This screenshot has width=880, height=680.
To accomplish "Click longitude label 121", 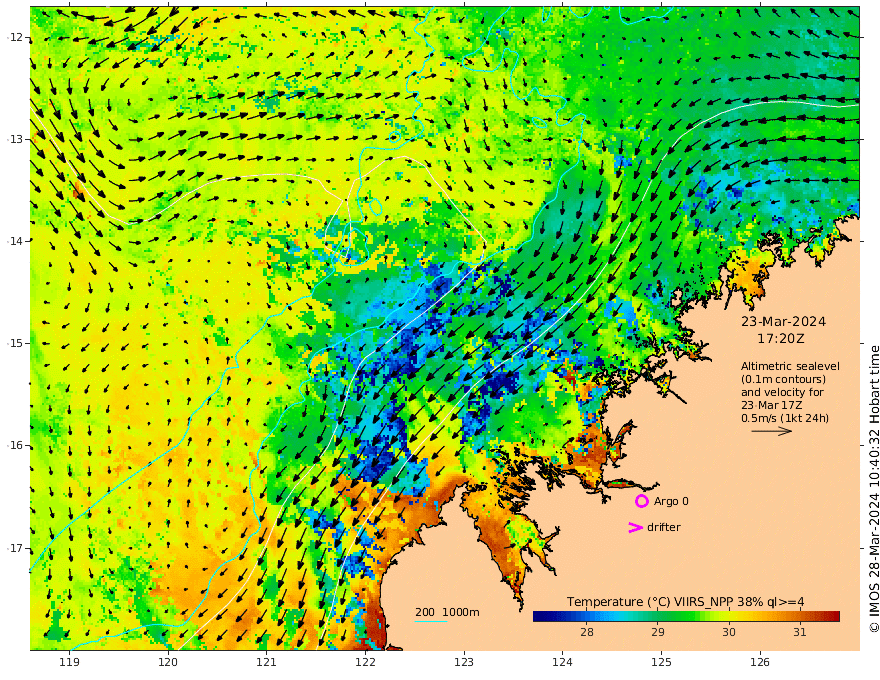I will pos(267,663).
